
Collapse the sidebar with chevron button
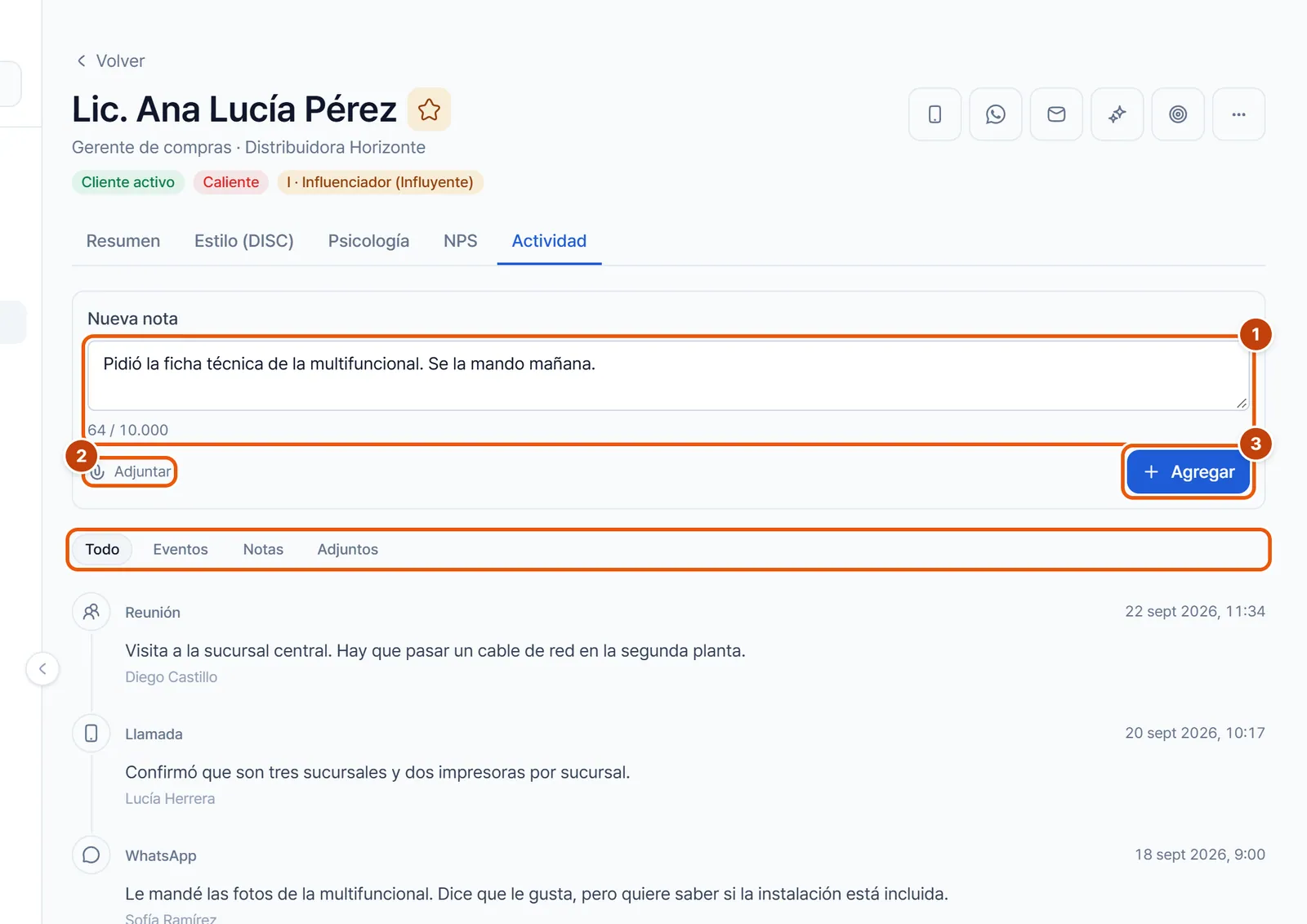point(42,669)
